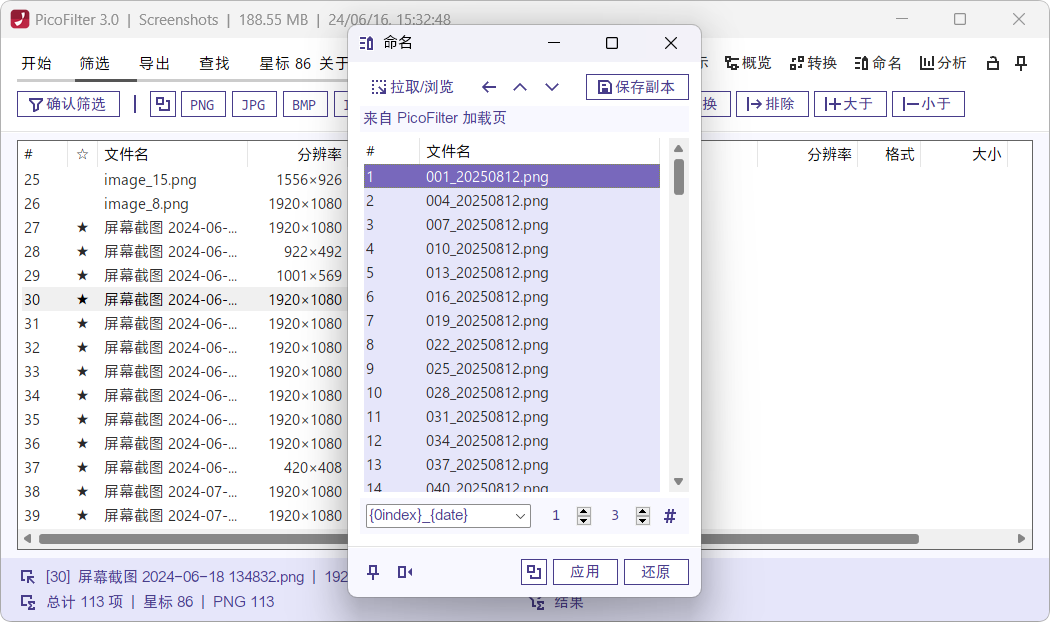The image size is (1050, 622).
Task: Toggle the BMP format filter
Action: pyautogui.click(x=305, y=104)
